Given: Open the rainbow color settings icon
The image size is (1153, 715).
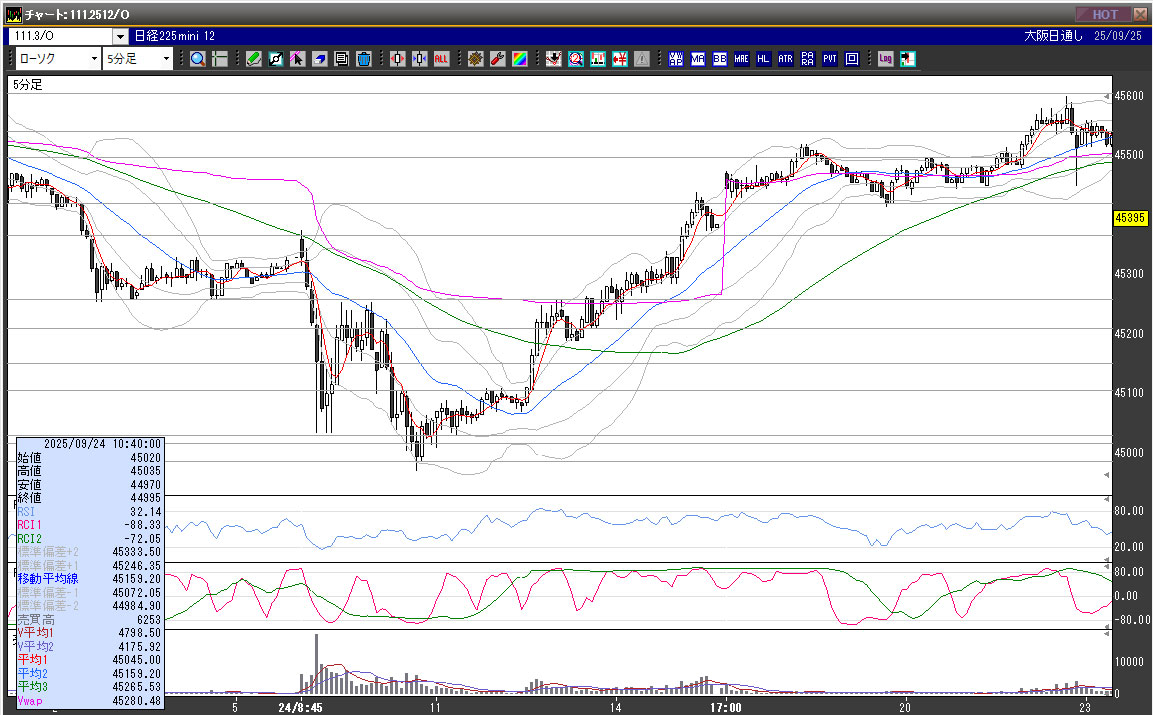Looking at the screenshot, I should pos(519,59).
